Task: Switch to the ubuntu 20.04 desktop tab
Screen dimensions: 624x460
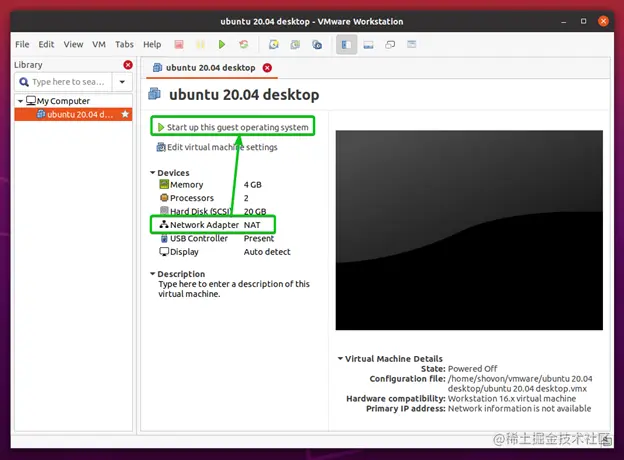Action: coord(211,68)
